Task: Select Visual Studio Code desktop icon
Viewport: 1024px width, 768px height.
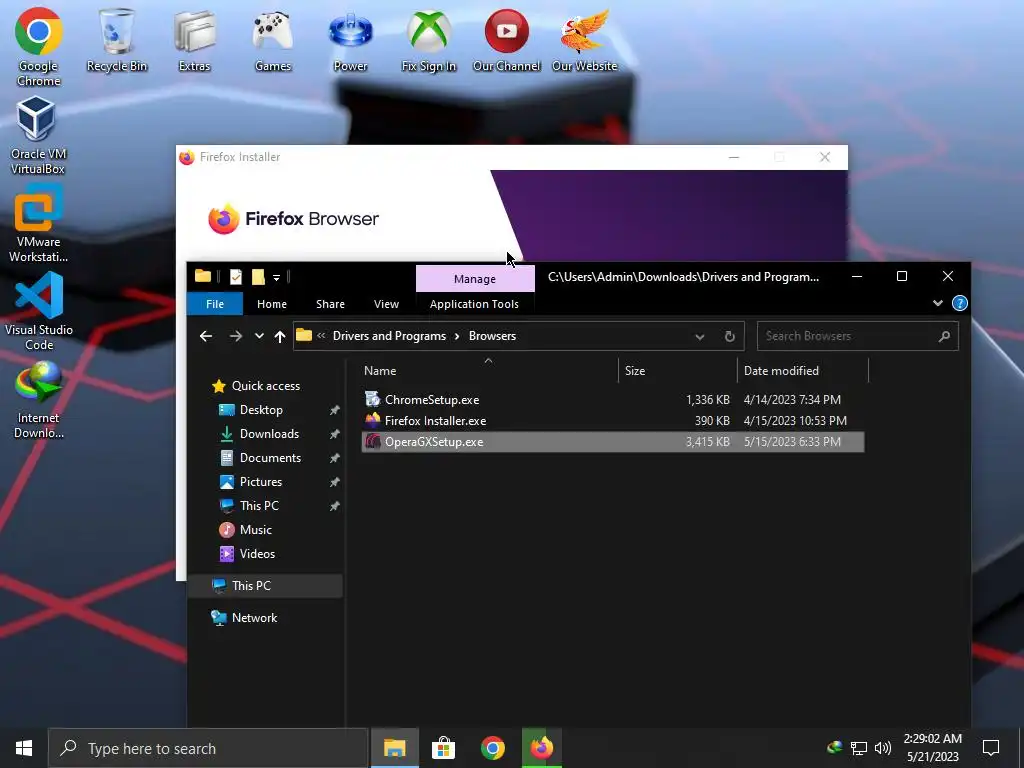Action: point(39,312)
